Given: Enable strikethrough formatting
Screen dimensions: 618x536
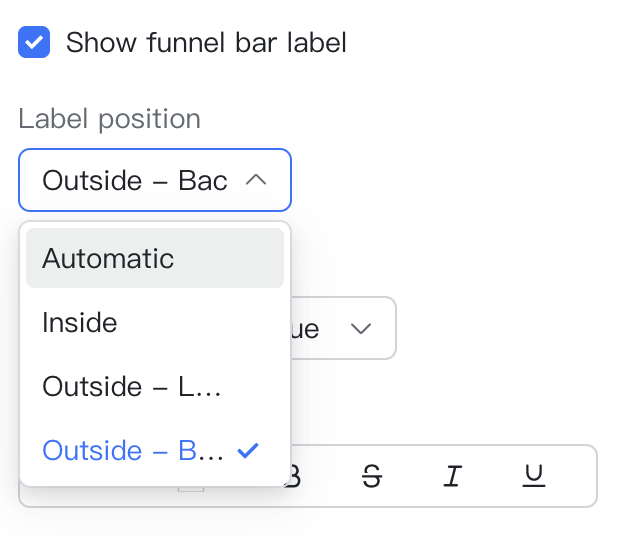Looking at the screenshot, I should 372,477.
